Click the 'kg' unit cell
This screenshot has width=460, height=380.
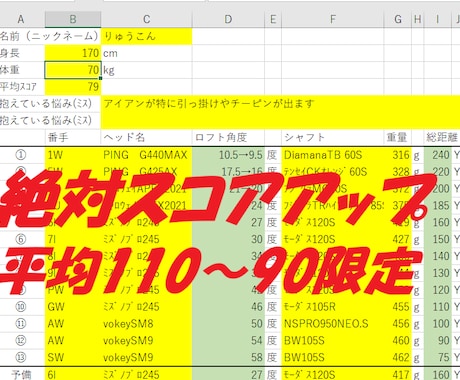coord(146,70)
